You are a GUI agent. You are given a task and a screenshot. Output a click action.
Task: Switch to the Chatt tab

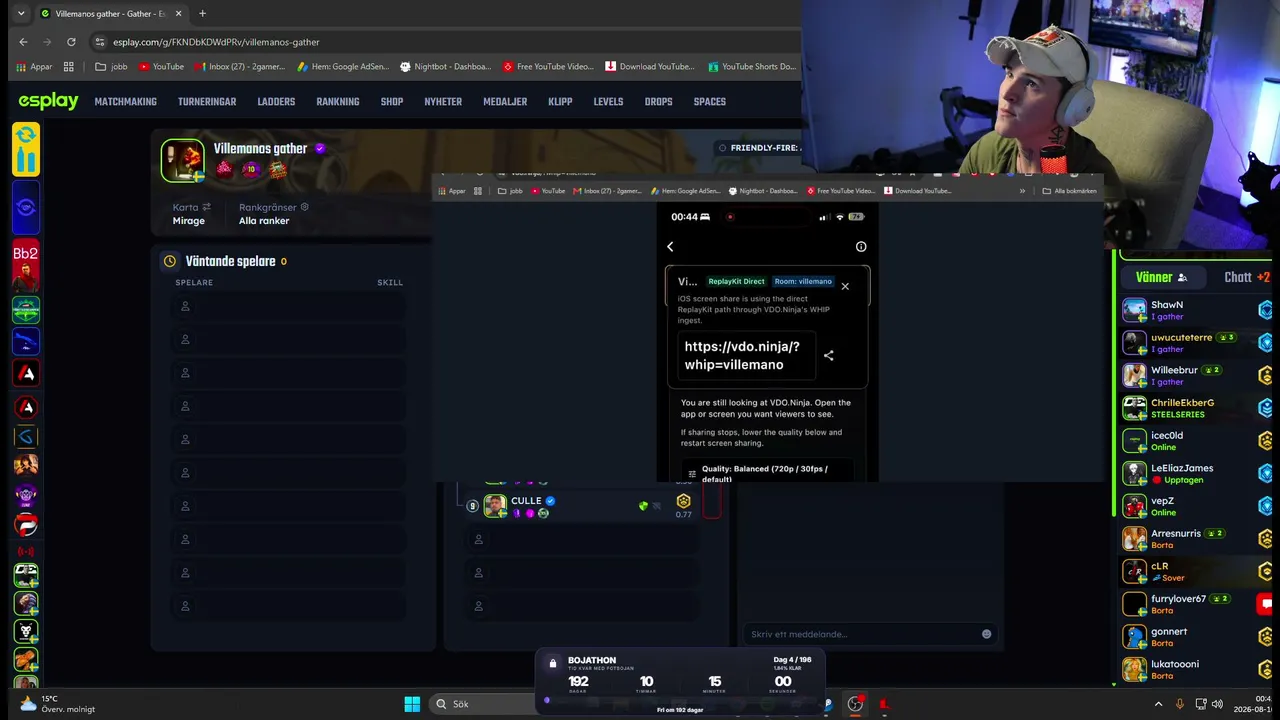(1247, 278)
